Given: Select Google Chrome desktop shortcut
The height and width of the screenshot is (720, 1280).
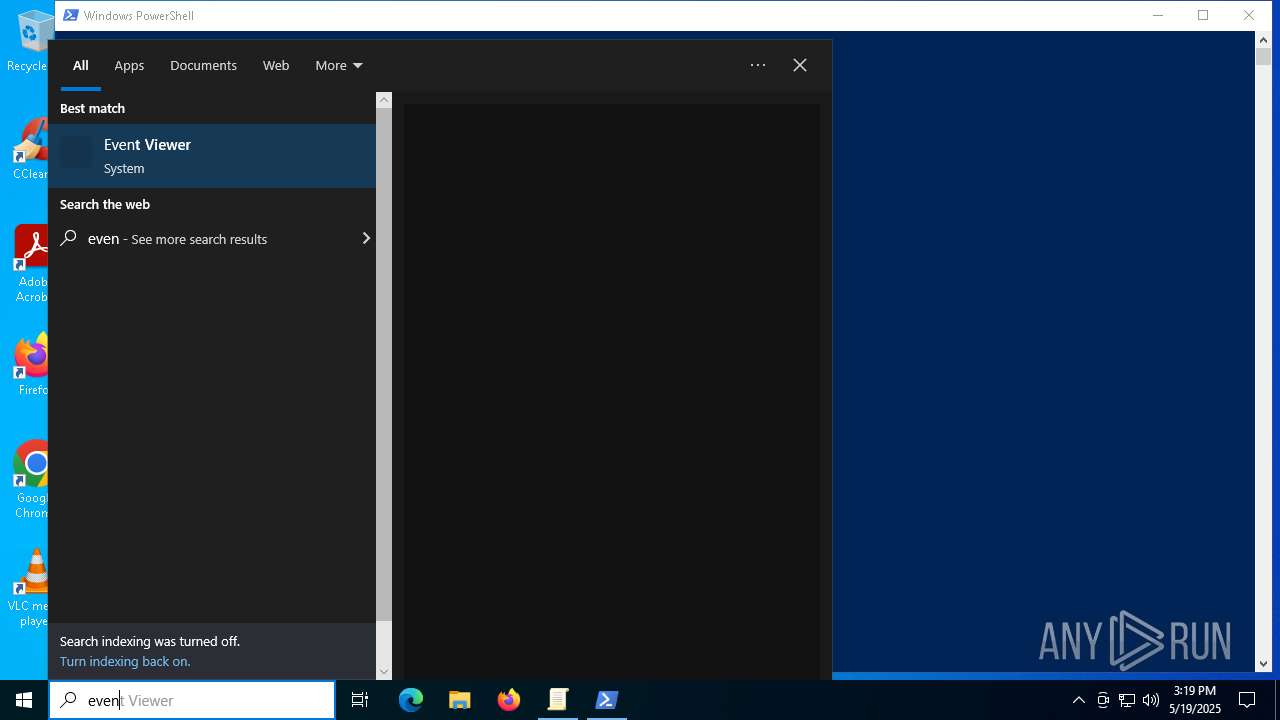Looking at the screenshot, I should 31,480.
